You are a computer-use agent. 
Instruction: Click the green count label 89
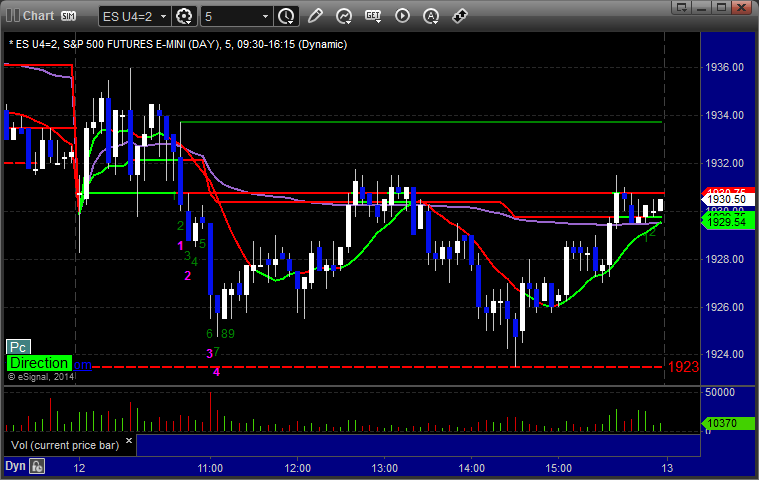click(228, 333)
